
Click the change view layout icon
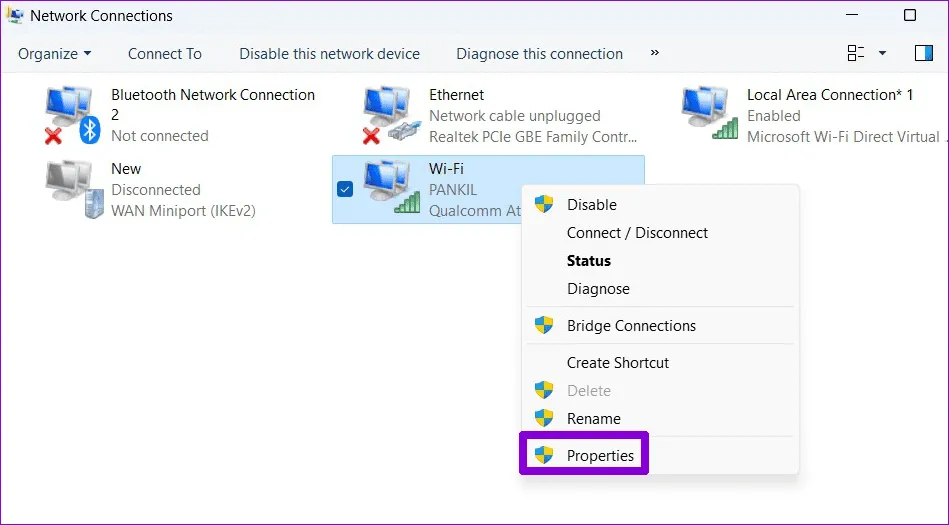click(x=856, y=53)
